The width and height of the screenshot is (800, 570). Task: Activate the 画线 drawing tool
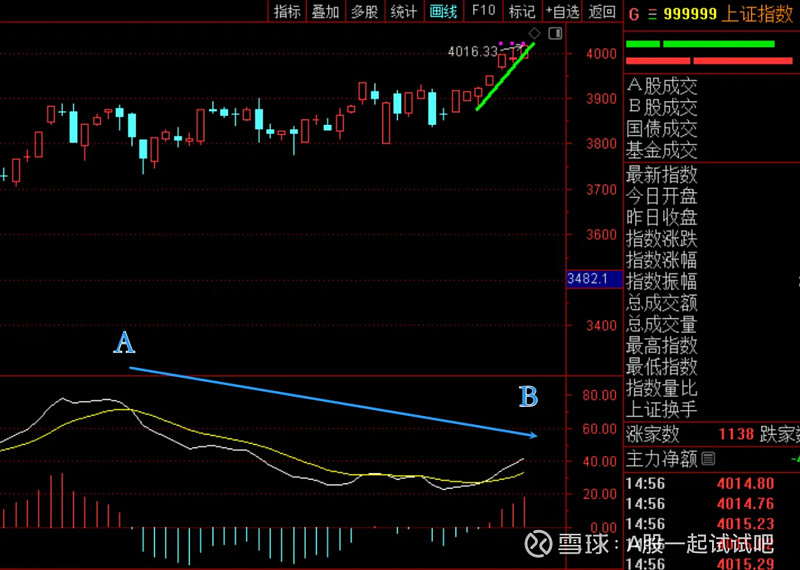pos(443,12)
